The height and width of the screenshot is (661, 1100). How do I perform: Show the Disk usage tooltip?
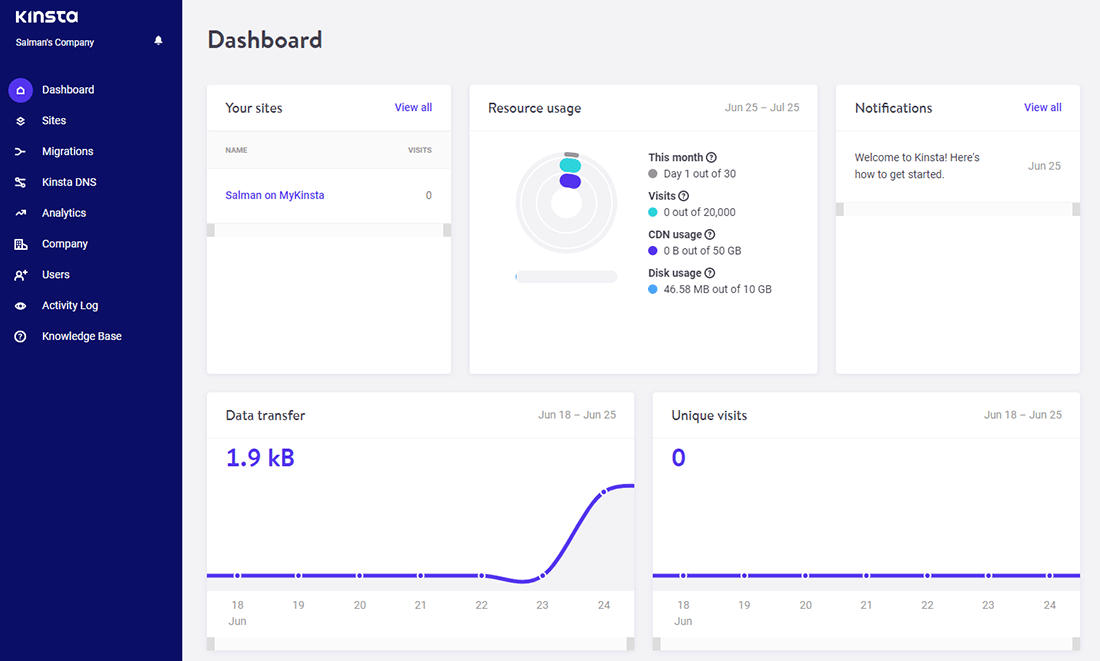tap(710, 272)
